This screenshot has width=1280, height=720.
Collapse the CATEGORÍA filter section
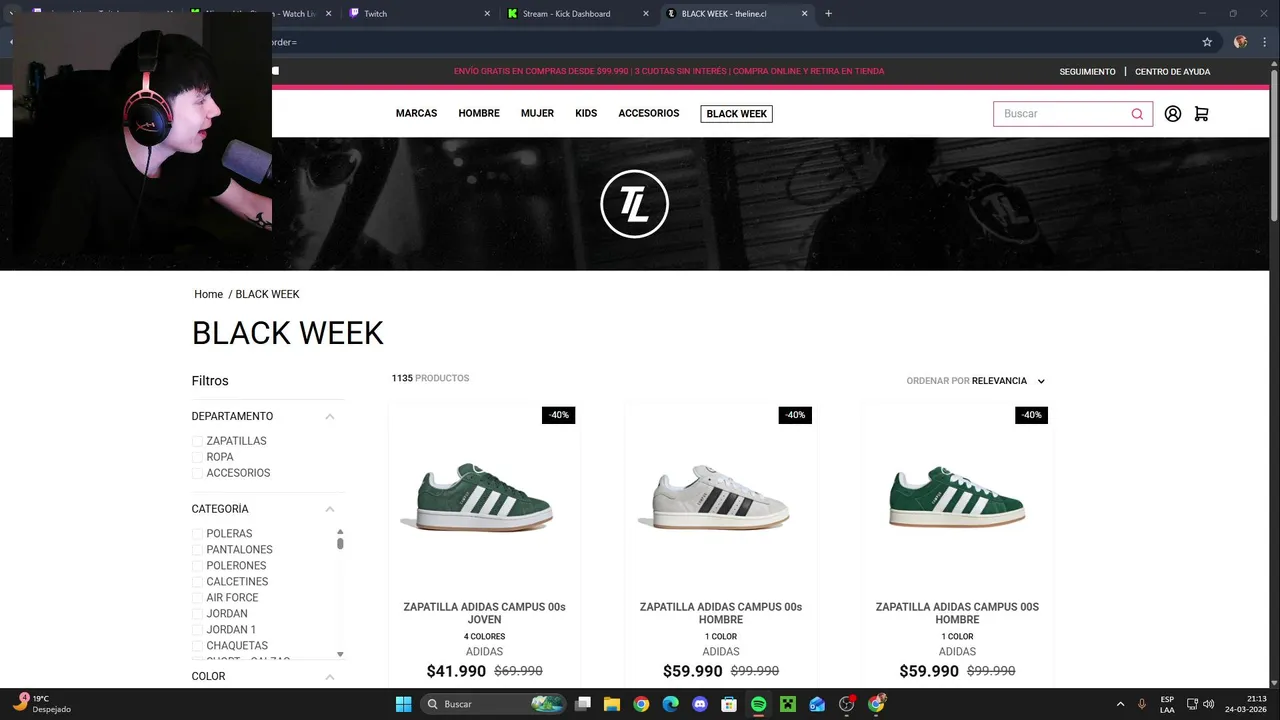(x=330, y=510)
